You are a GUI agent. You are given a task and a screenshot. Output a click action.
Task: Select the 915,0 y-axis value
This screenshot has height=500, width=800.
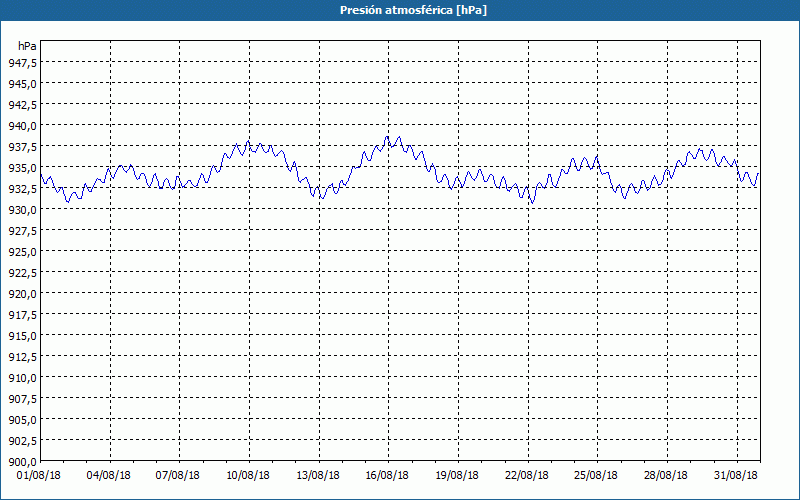22,335
